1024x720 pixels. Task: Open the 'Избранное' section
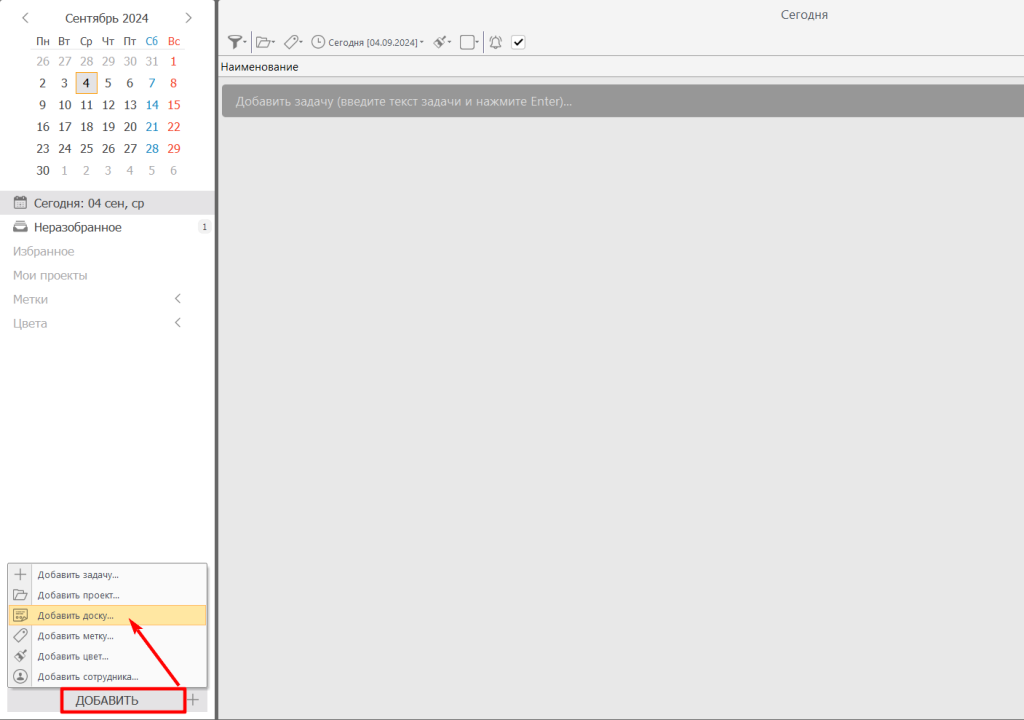[44, 252]
